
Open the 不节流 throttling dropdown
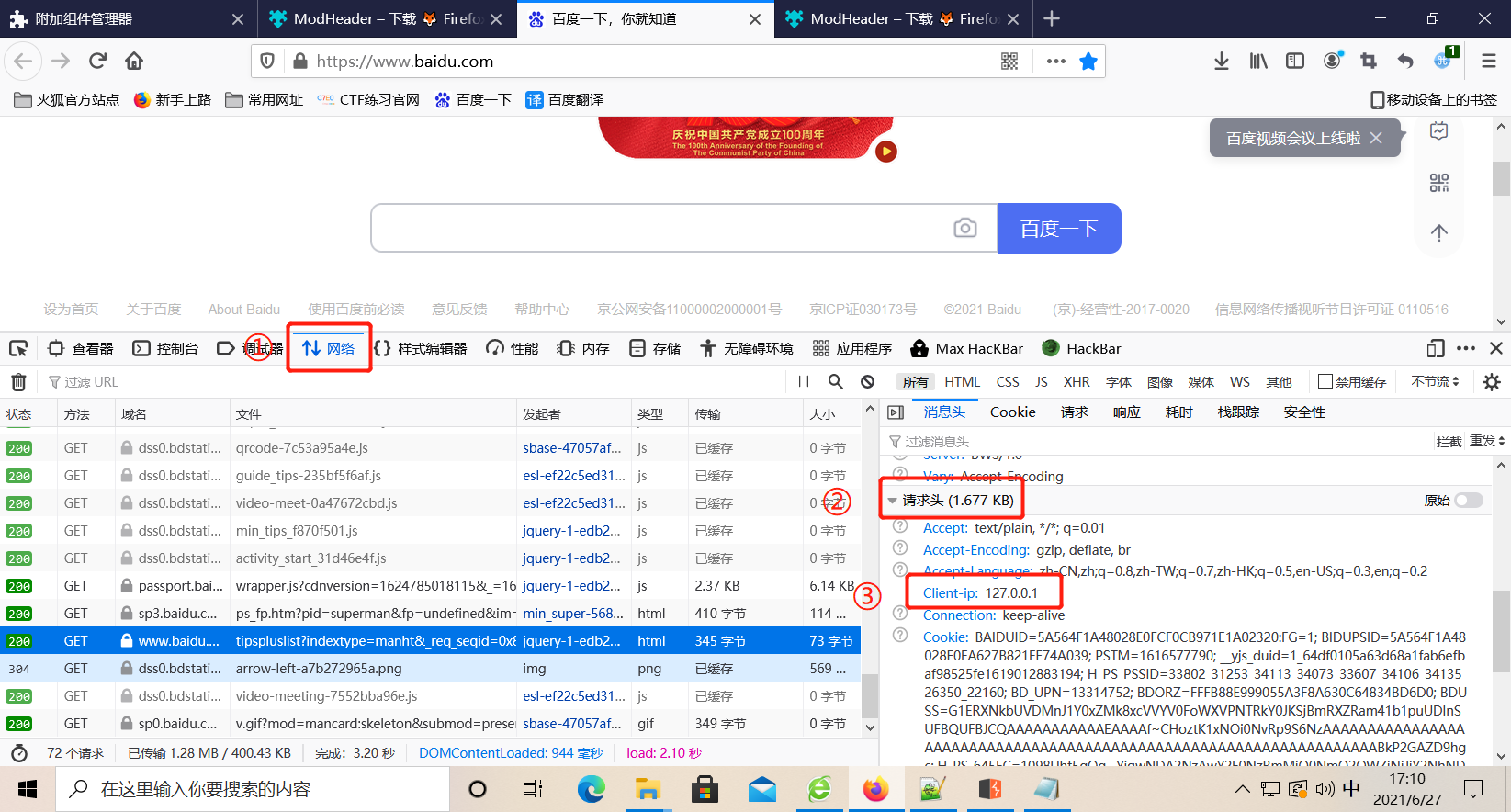click(1435, 381)
